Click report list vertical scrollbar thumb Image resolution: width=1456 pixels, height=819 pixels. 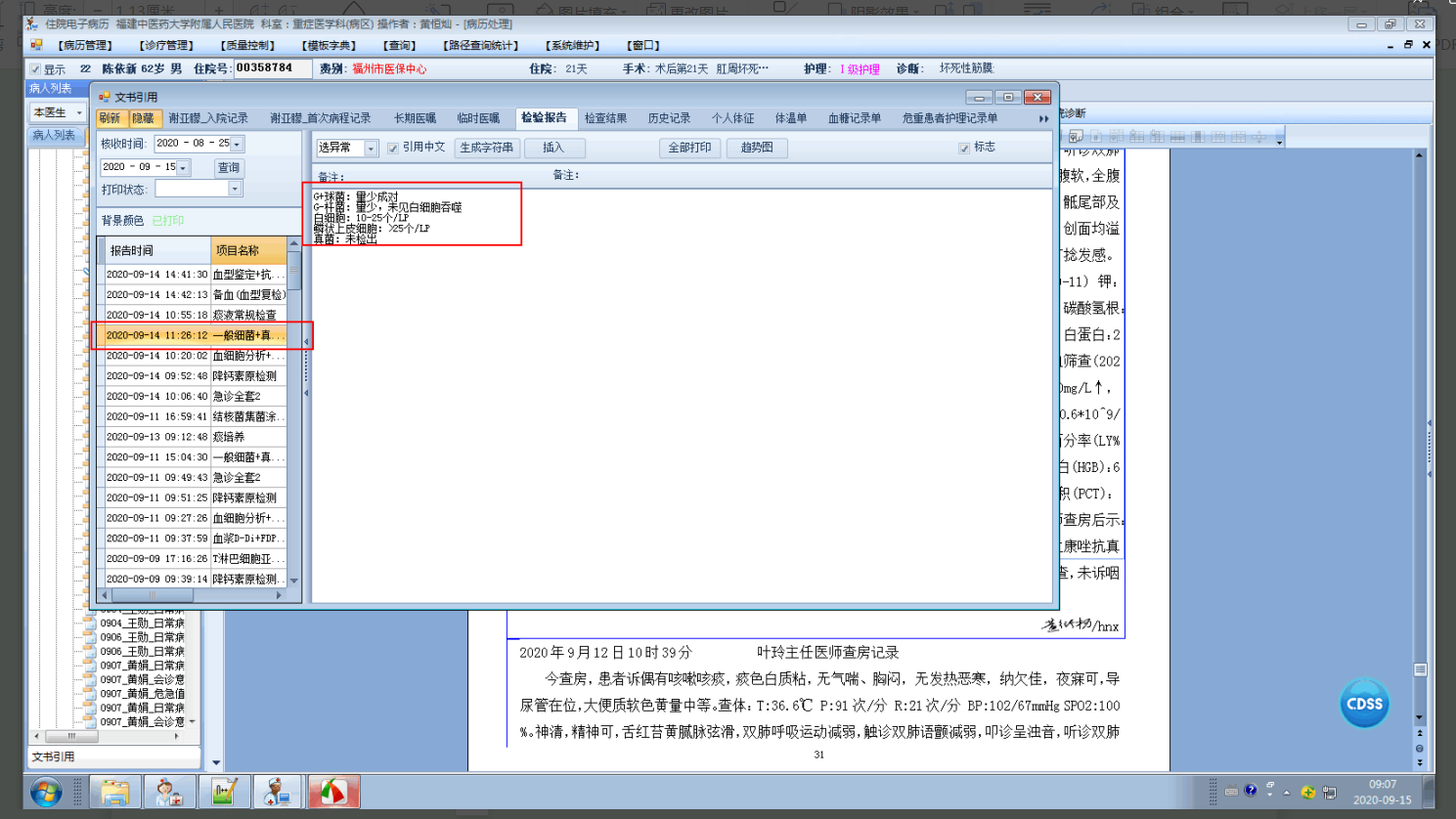(293, 270)
